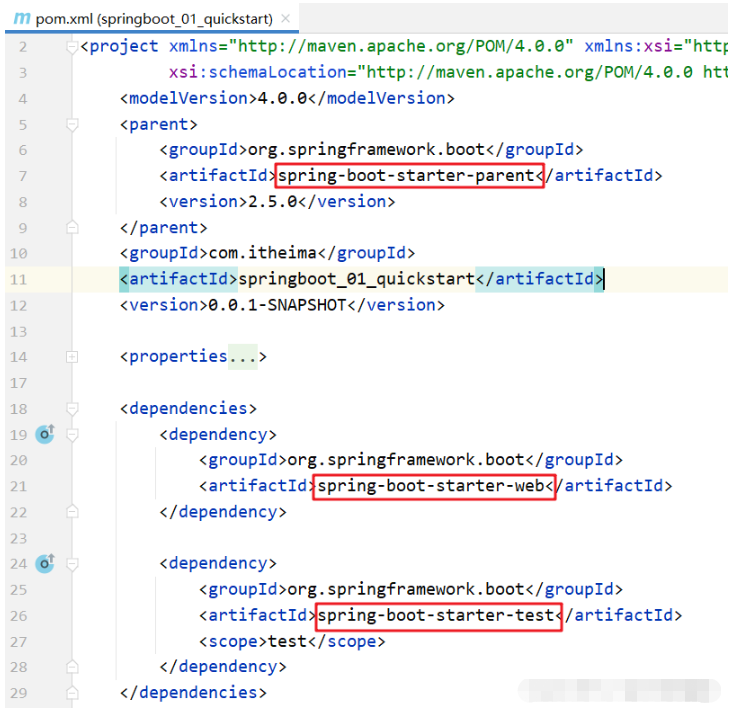Click on spring-boot-starter-web artifact text
The width and height of the screenshot is (736, 708).
[x=433, y=486]
